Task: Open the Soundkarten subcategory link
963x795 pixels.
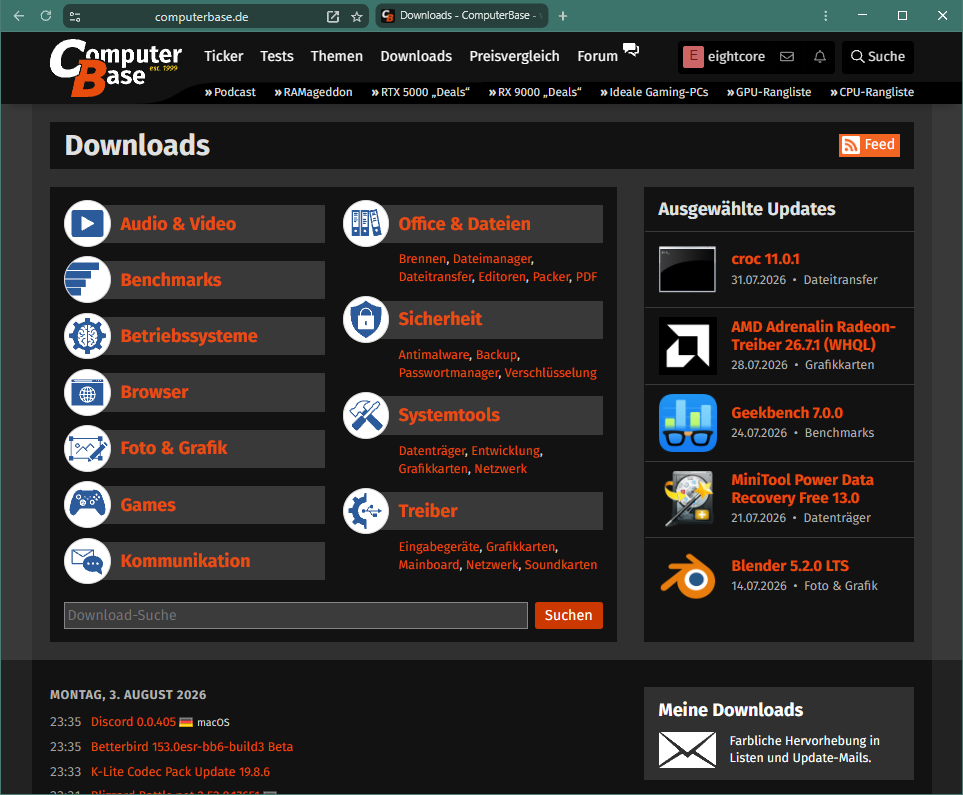Action: coord(561,564)
